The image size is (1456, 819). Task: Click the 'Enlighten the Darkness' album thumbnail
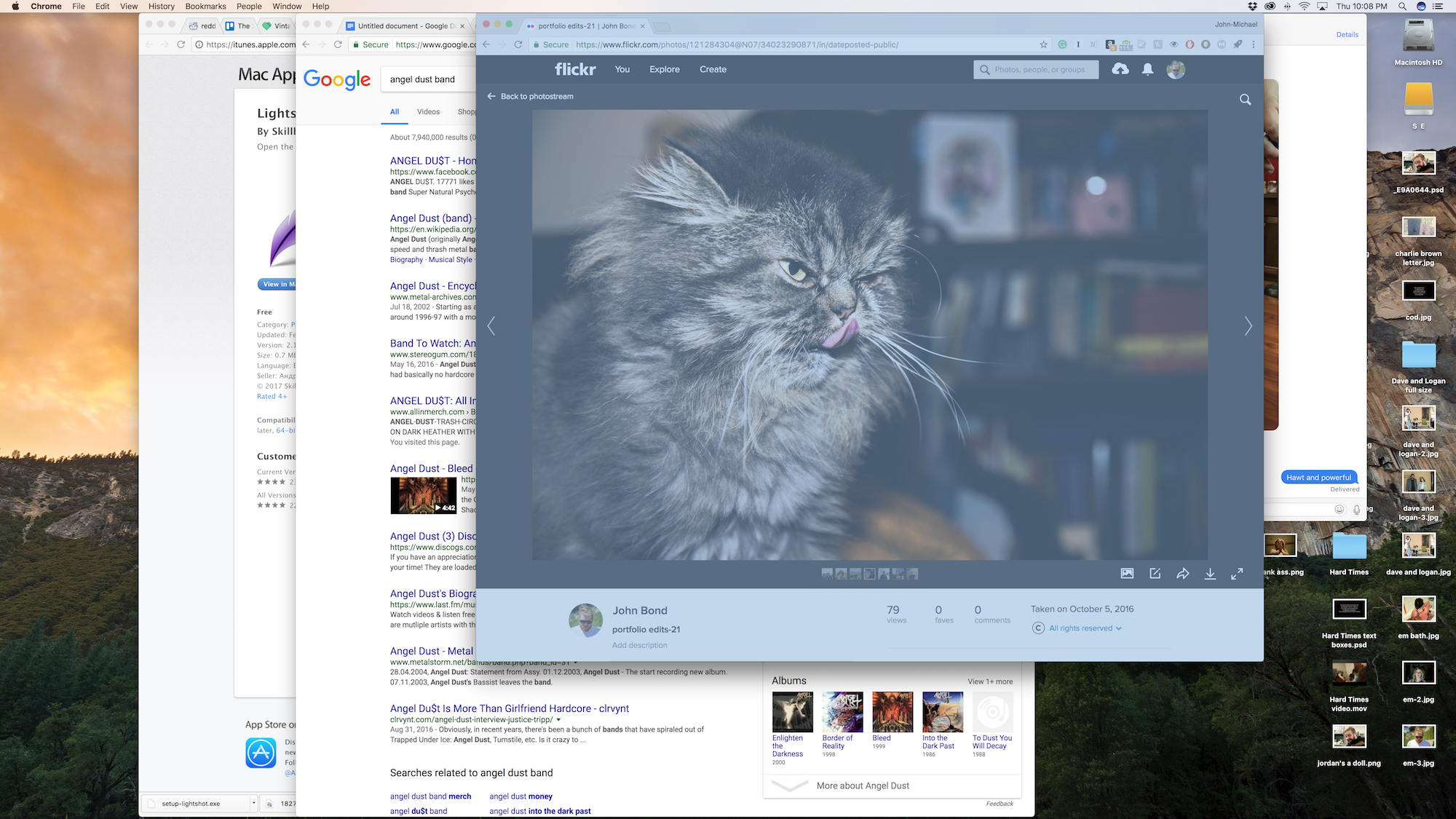(791, 712)
